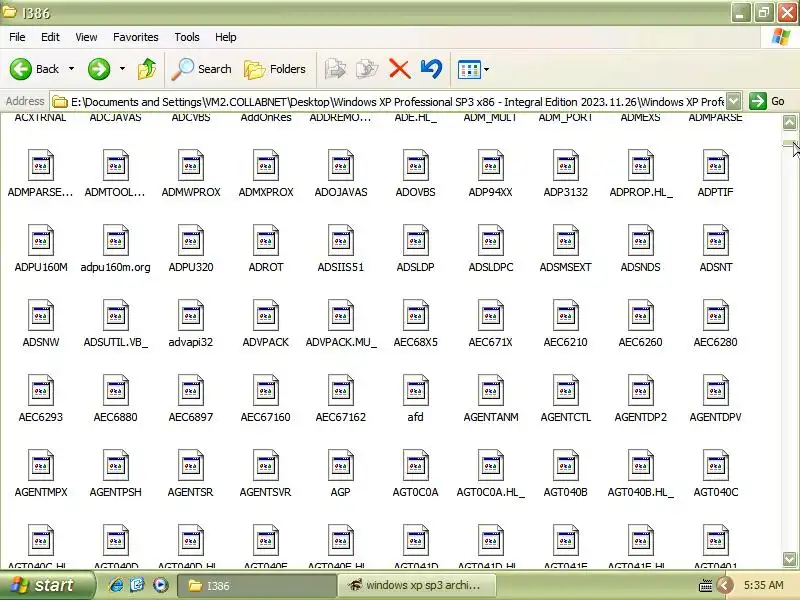Click the Outlook Express Quick Launch icon

(138, 585)
